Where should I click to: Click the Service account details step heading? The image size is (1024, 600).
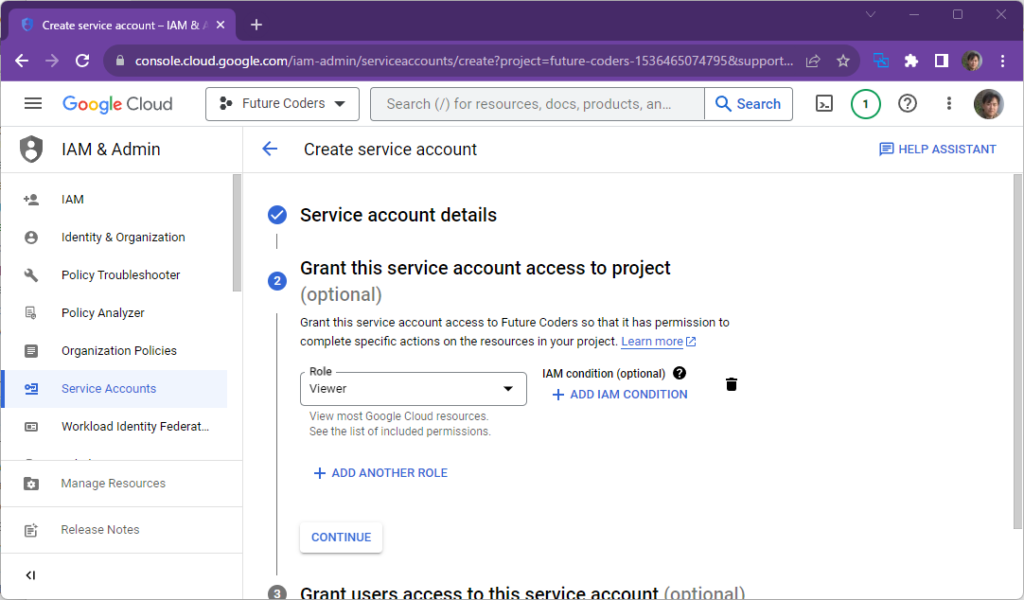[398, 215]
